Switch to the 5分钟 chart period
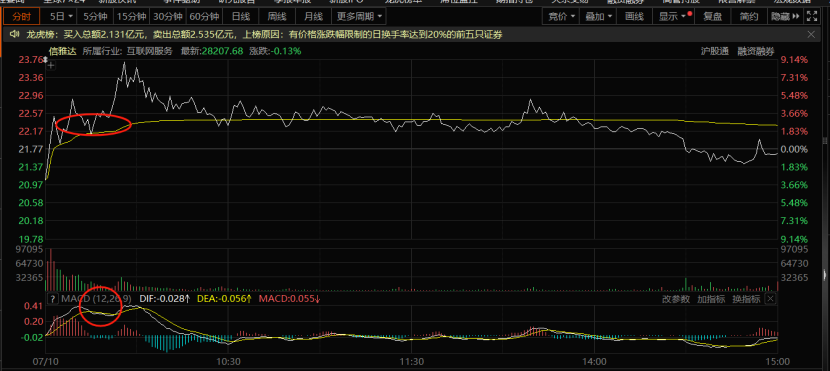This screenshot has height=371, width=830. (x=95, y=16)
